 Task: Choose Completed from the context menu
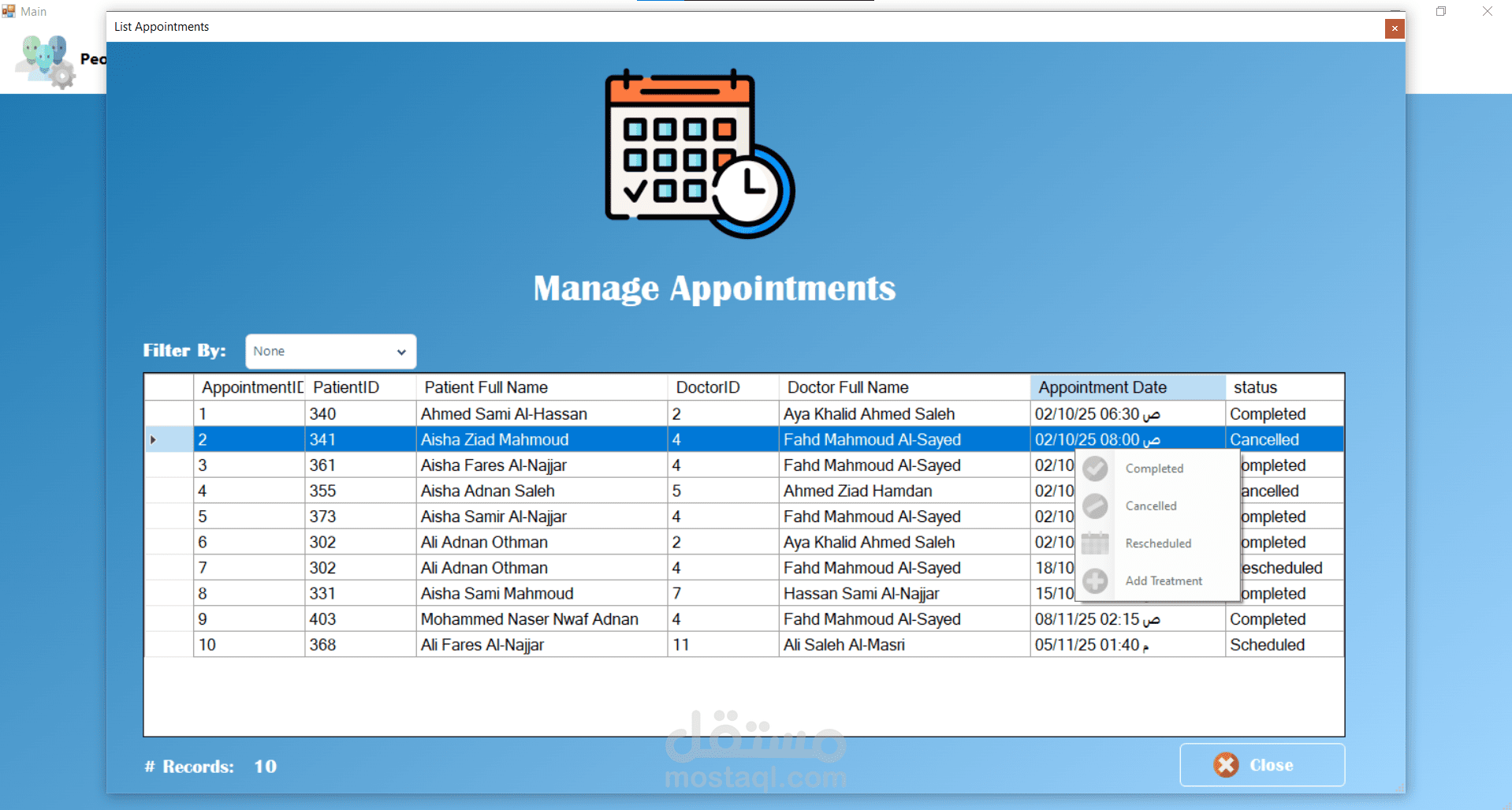tap(1157, 468)
